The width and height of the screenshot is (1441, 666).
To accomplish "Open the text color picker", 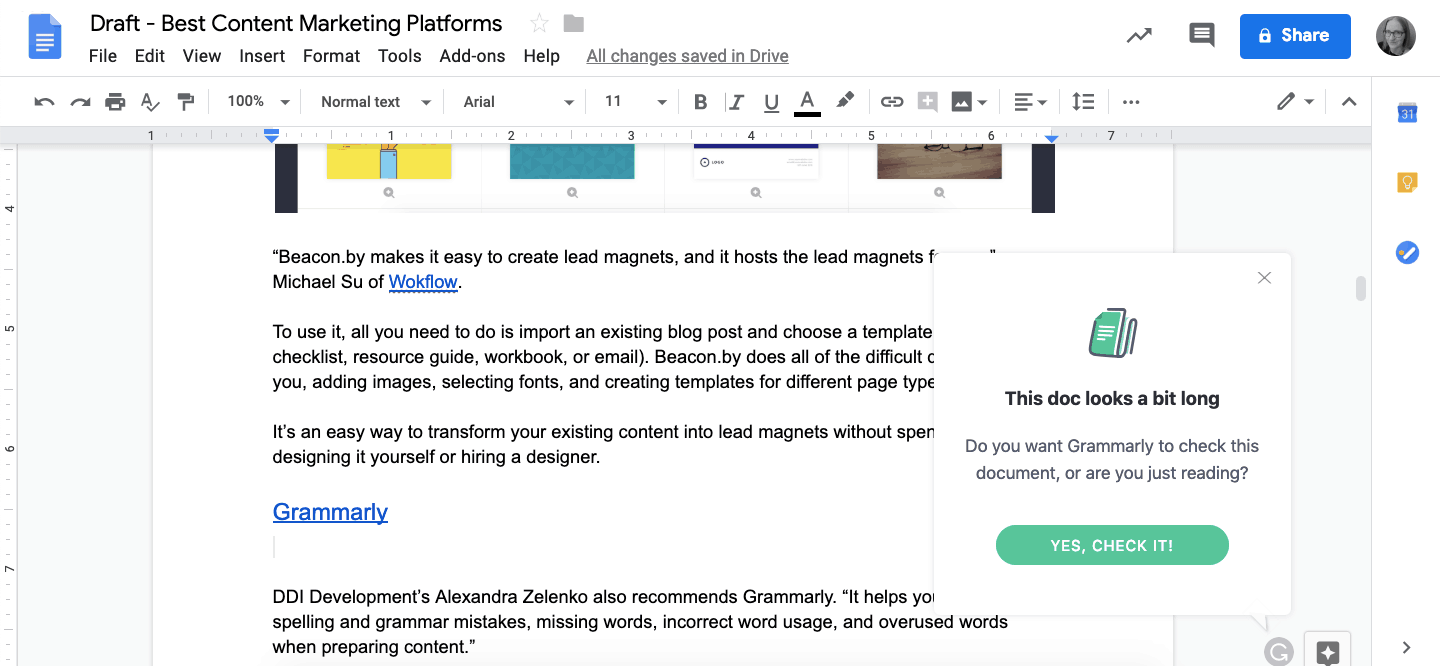I will [x=807, y=102].
